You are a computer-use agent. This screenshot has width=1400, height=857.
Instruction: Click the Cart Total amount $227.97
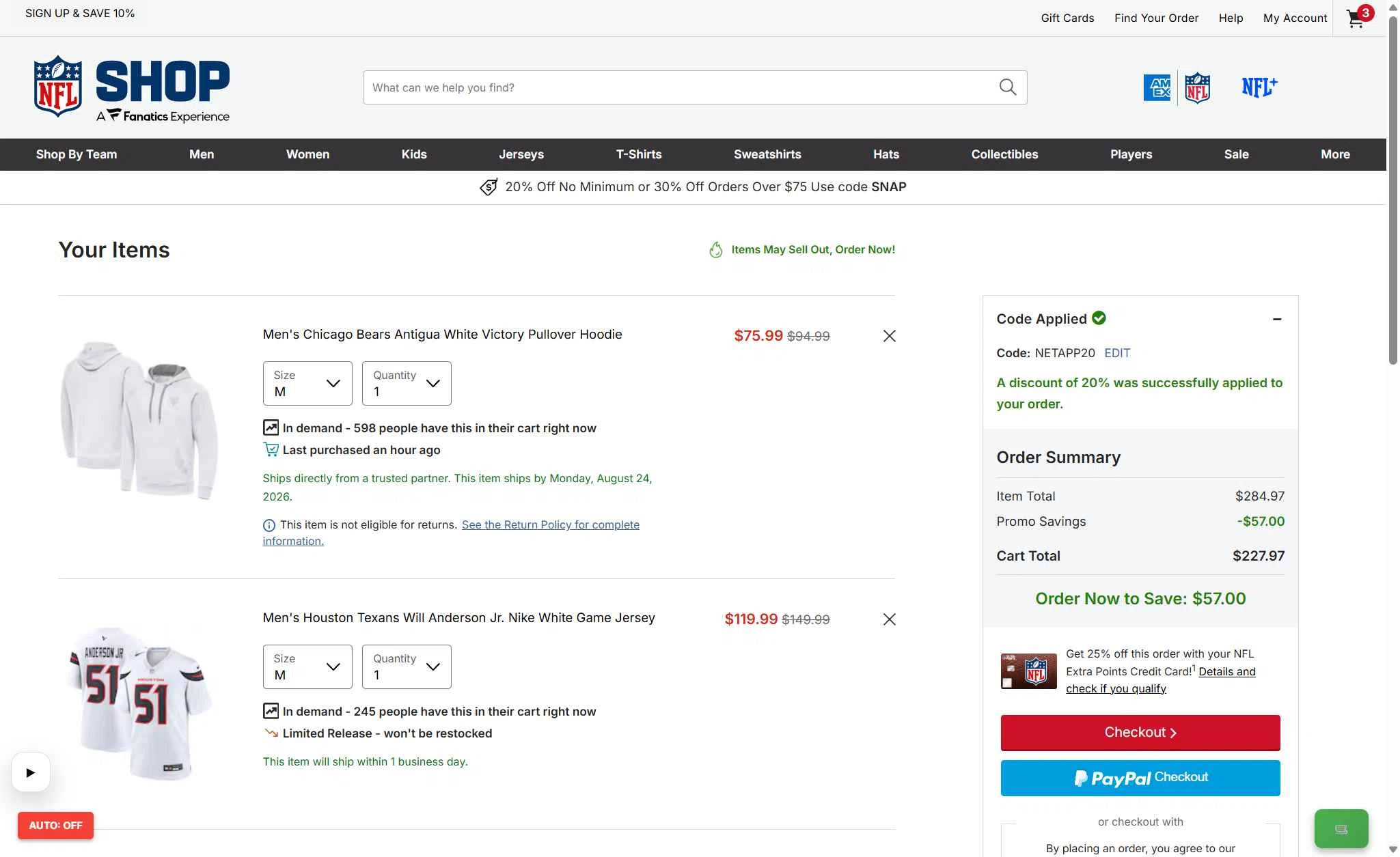pyautogui.click(x=1259, y=556)
